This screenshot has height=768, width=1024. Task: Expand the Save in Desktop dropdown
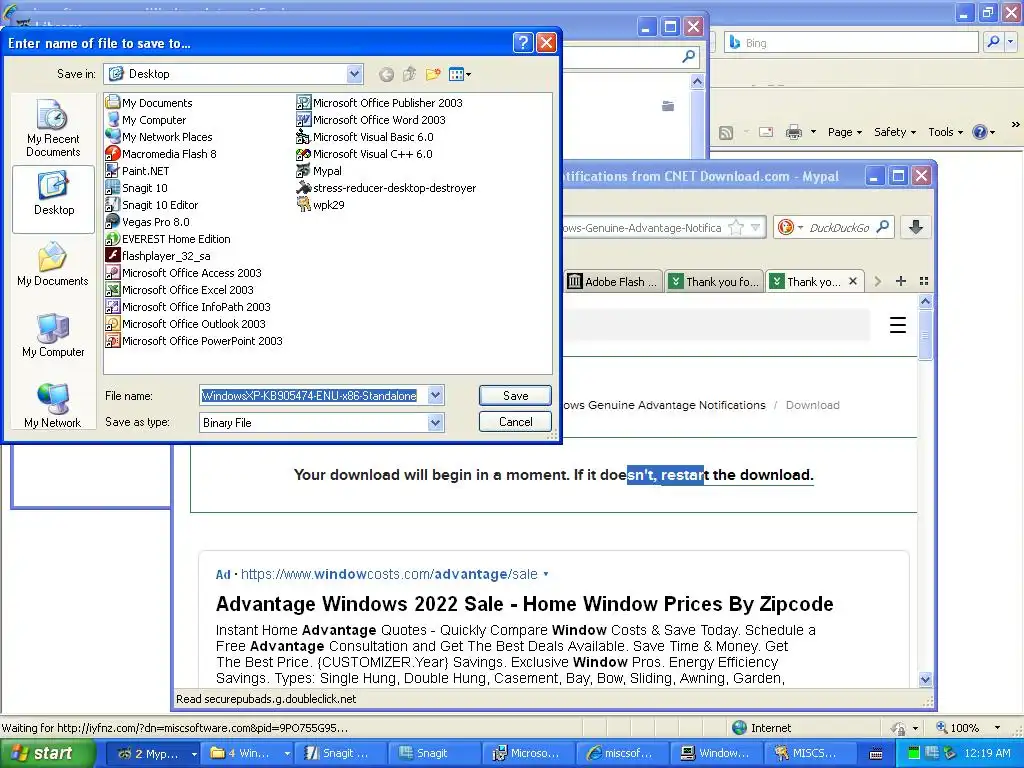tap(354, 74)
